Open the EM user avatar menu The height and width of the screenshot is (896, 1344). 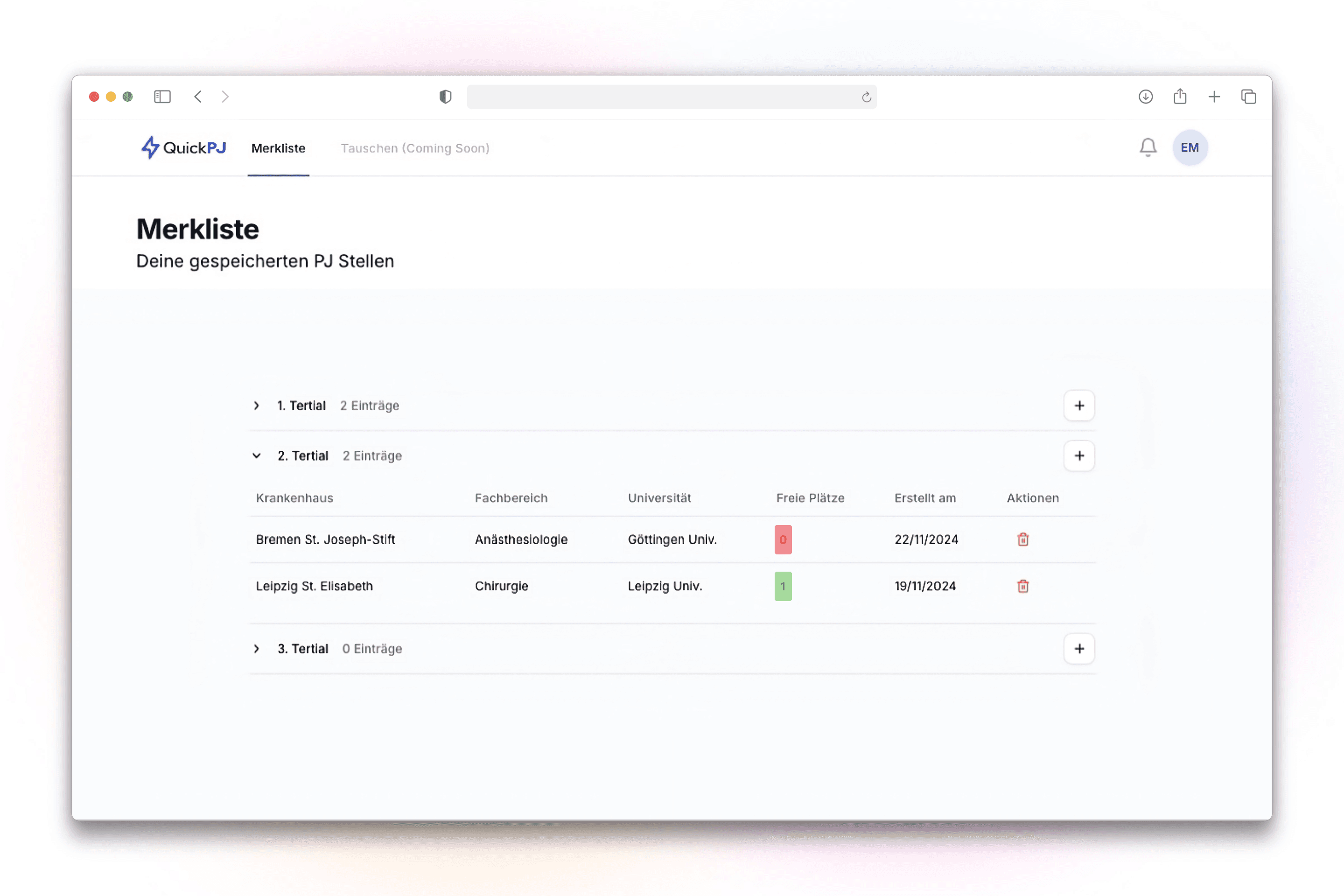pos(1190,147)
